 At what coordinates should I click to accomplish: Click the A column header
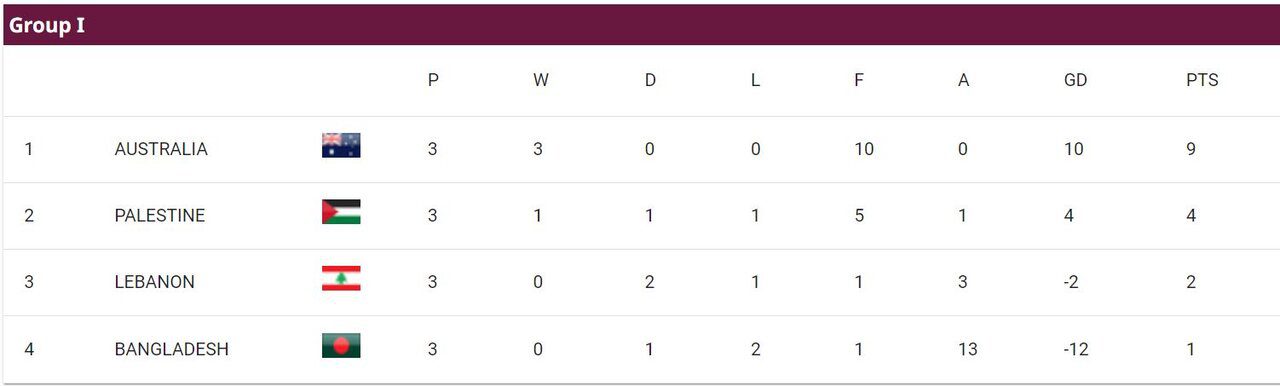point(964,80)
